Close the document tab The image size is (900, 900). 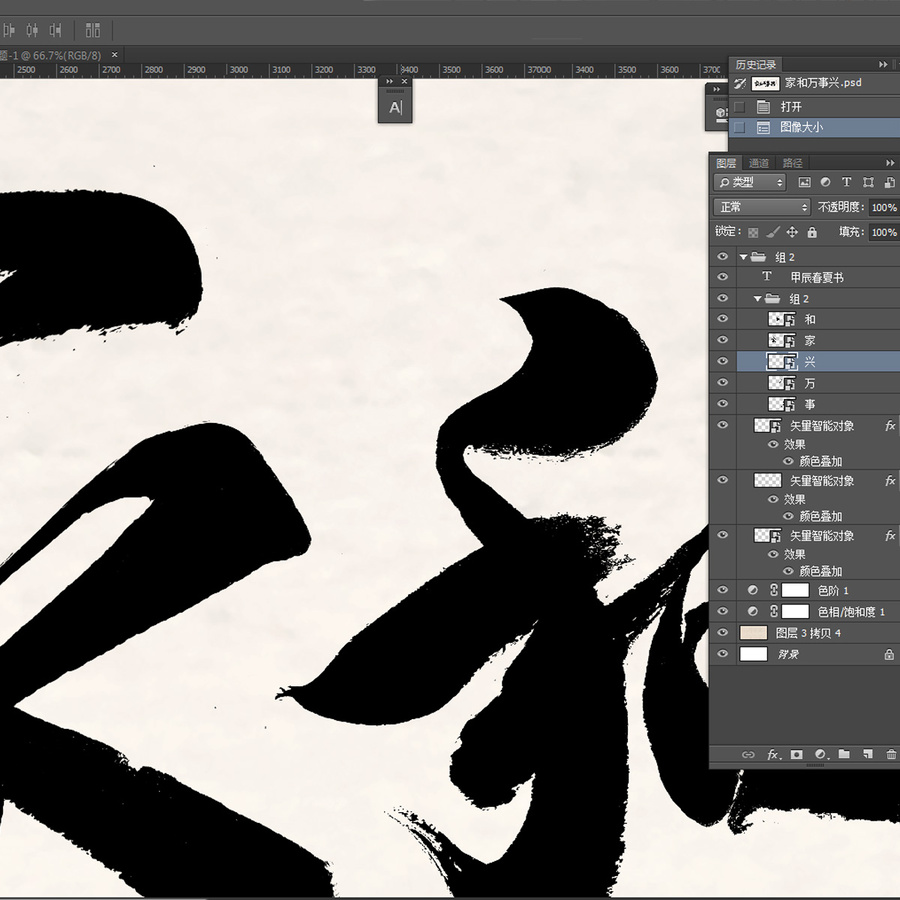point(114,55)
